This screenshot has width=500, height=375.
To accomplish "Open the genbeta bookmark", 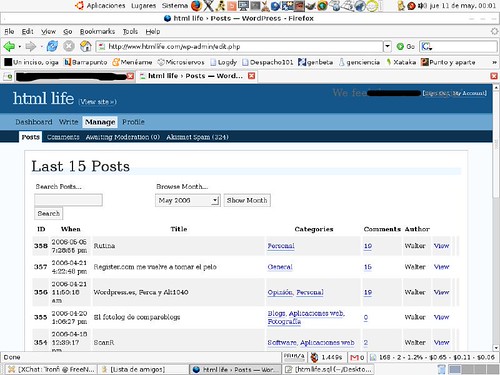I will pos(315,62).
